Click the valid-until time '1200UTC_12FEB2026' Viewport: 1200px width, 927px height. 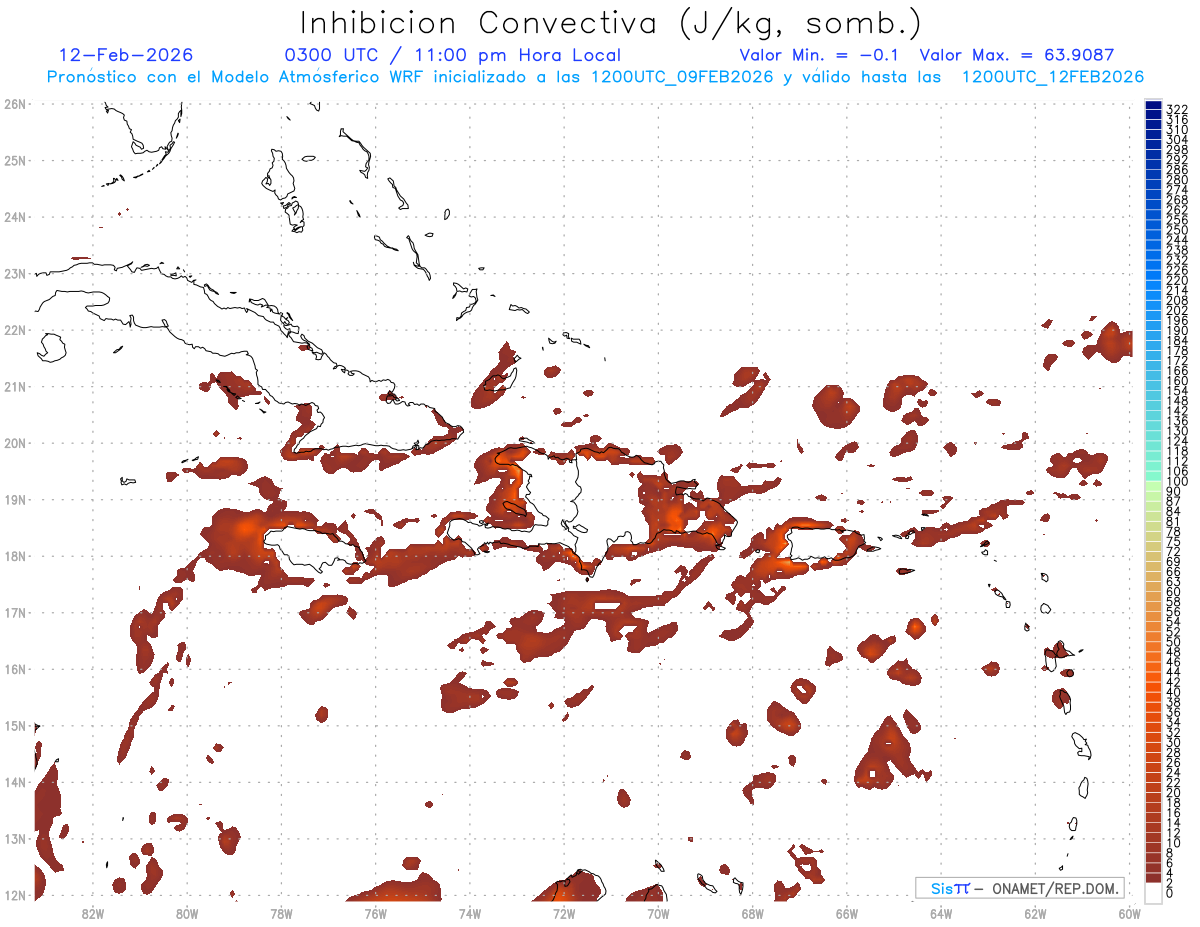point(1053,77)
